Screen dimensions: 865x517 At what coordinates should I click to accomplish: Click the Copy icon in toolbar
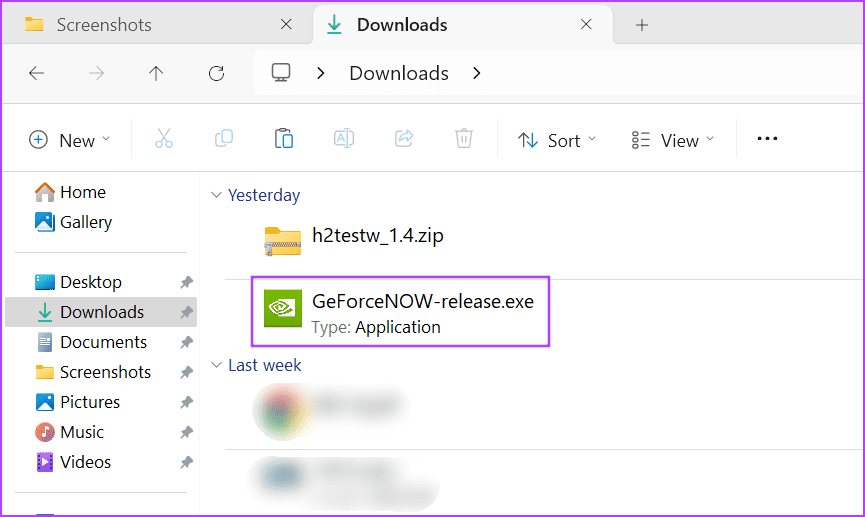tap(224, 138)
